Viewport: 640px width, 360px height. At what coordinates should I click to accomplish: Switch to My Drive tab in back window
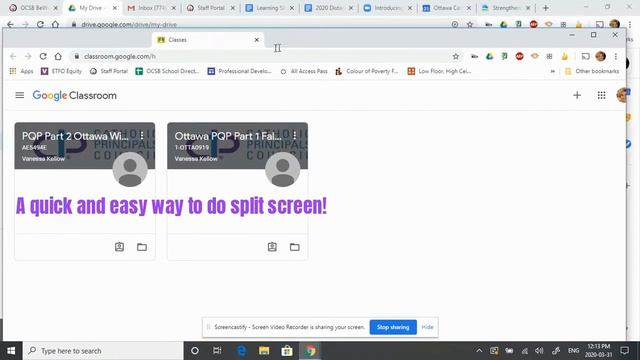coord(92,8)
